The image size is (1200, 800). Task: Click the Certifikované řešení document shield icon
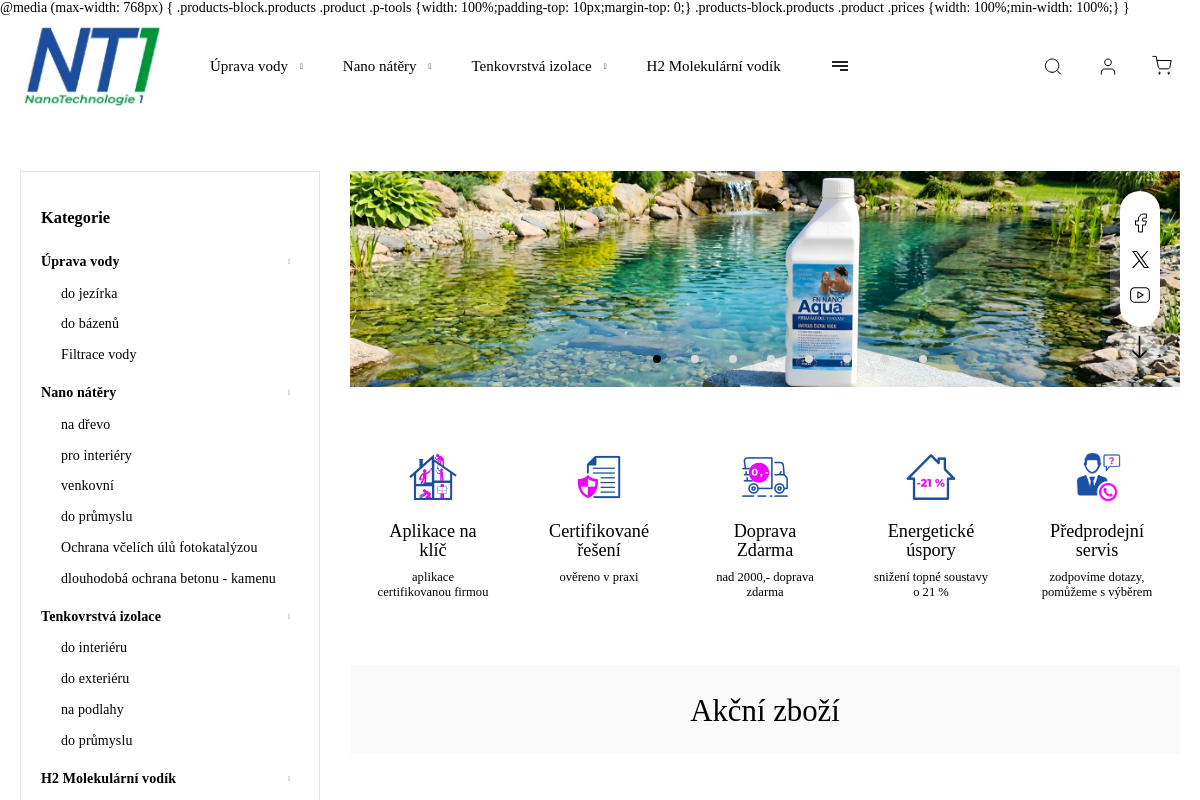click(x=599, y=477)
